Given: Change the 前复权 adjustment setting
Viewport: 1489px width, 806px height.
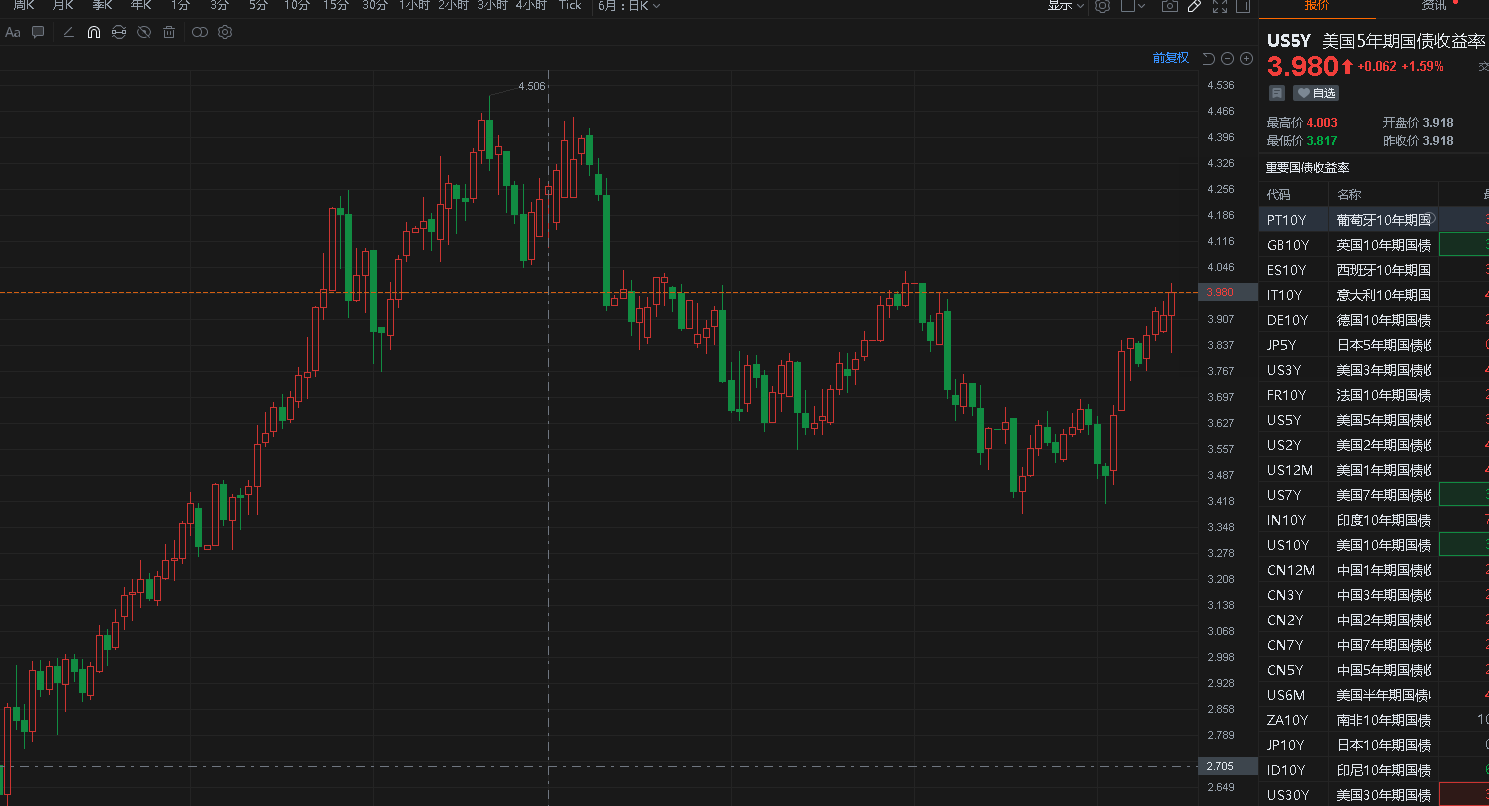Looking at the screenshot, I should click(x=1171, y=58).
